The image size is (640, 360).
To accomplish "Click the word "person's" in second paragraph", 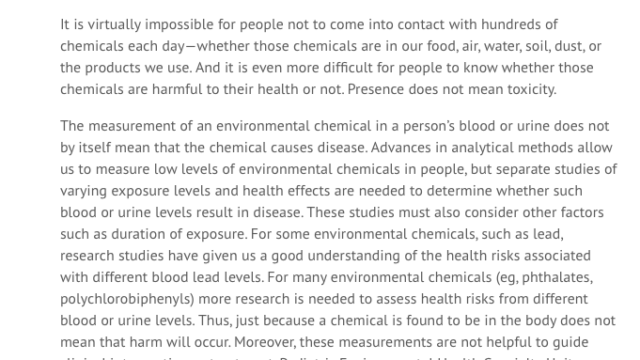I will click(x=429, y=126).
